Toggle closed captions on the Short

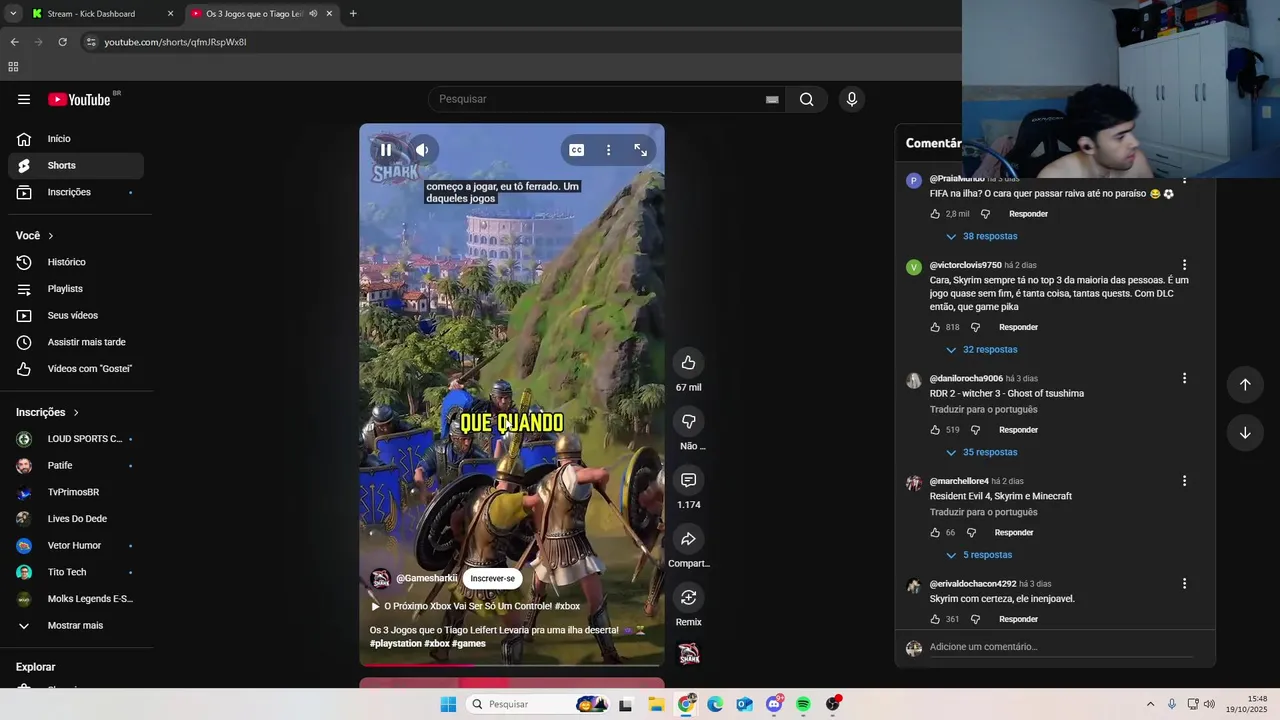click(577, 150)
